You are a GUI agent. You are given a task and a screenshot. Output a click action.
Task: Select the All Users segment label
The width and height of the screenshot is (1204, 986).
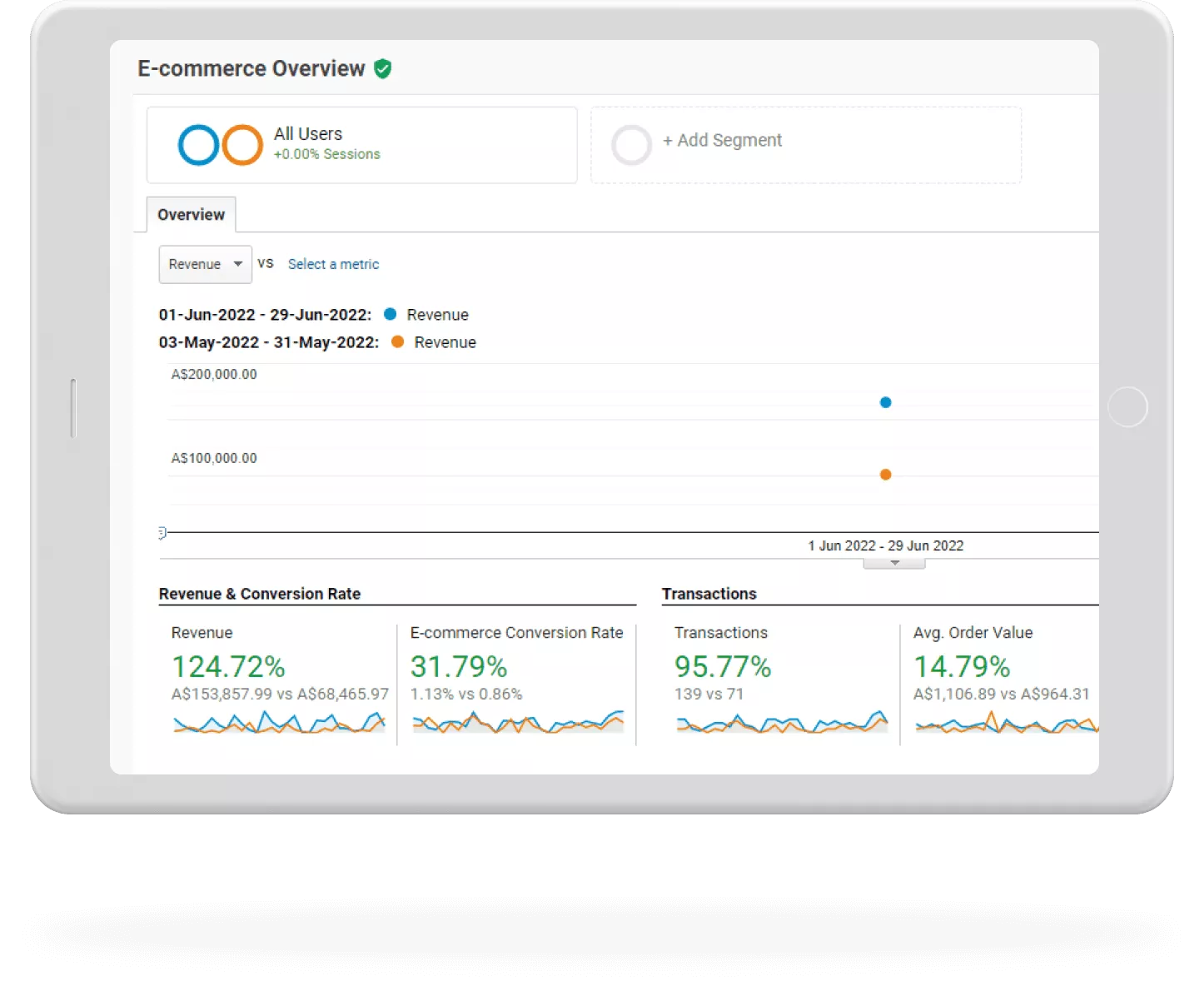pos(308,134)
